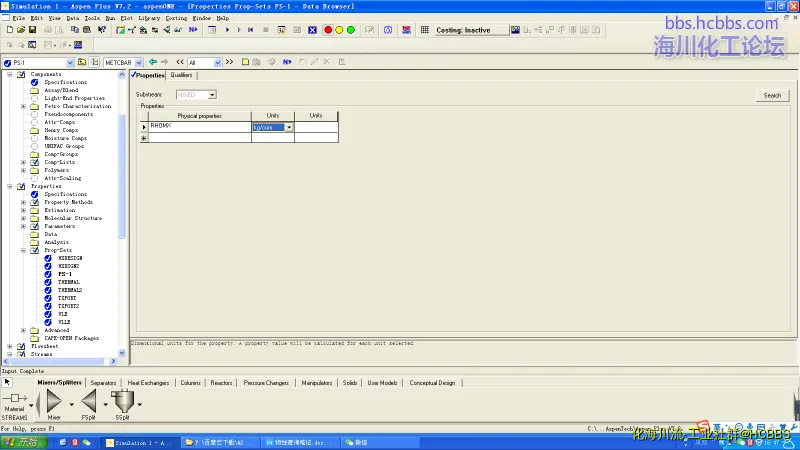The height and width of the screenshot is (450, 800).
Task: Select the TXPORT prop-set in the tree
Action: coord(67,298)
